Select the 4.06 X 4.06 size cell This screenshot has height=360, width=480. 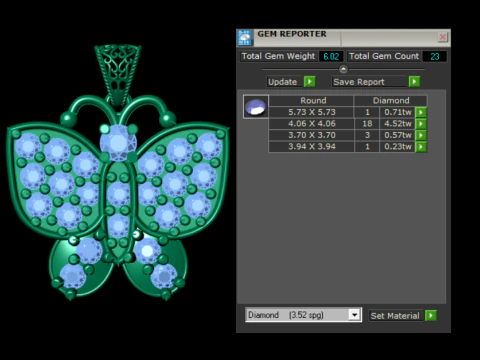pyautogui.click(x=311, y=124)
